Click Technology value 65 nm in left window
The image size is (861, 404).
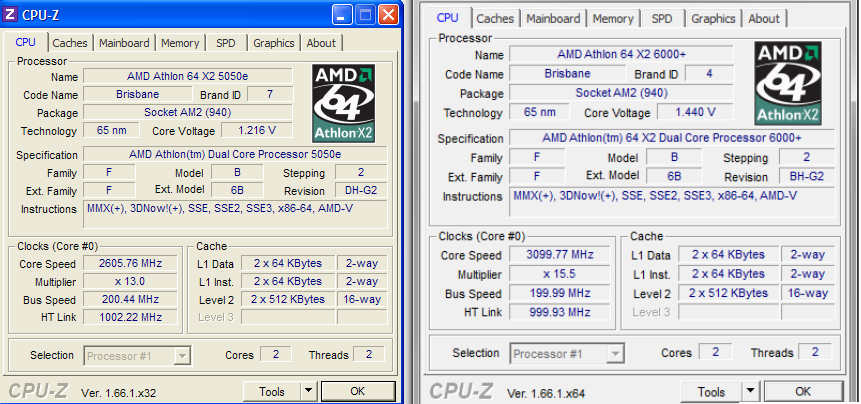pos(110,131)
